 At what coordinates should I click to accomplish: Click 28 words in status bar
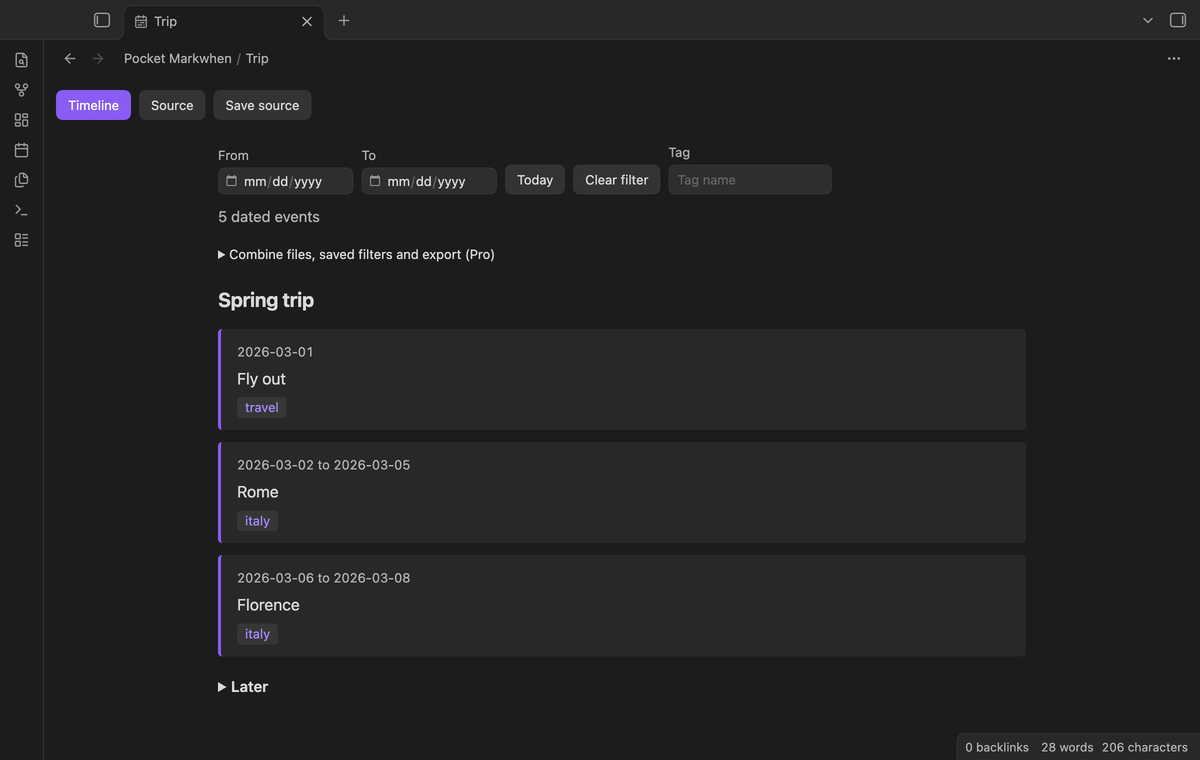[x=1067, y=747]
